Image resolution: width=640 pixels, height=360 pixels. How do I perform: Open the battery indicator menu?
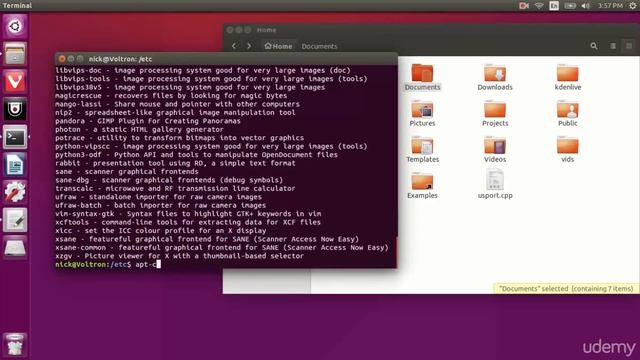pyautogui.click(x=570, y=6)
